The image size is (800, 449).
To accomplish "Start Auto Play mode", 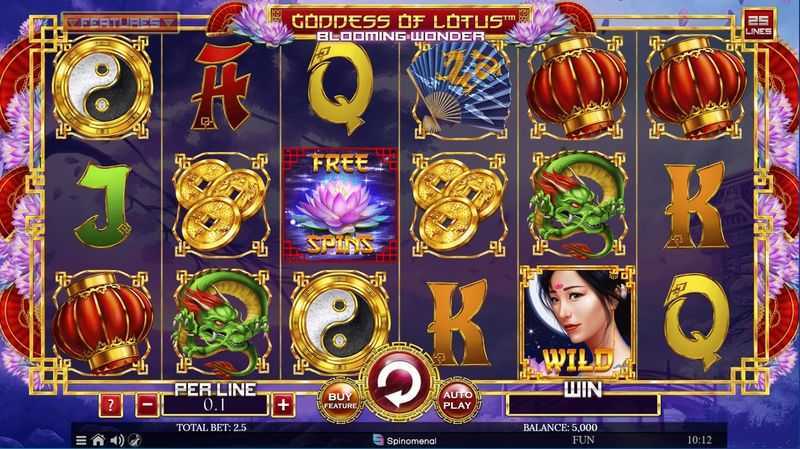I will click(457, 400).
